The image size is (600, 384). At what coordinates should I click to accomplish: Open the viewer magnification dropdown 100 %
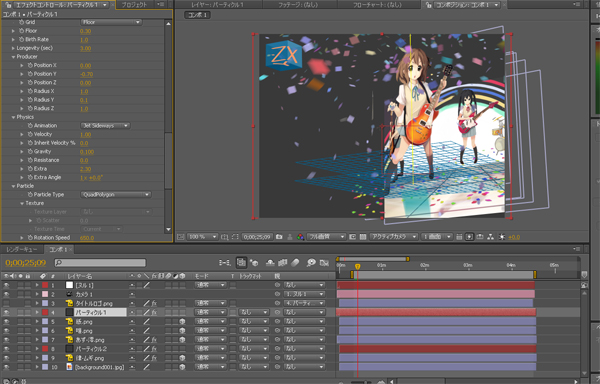(x=202, y=237)
